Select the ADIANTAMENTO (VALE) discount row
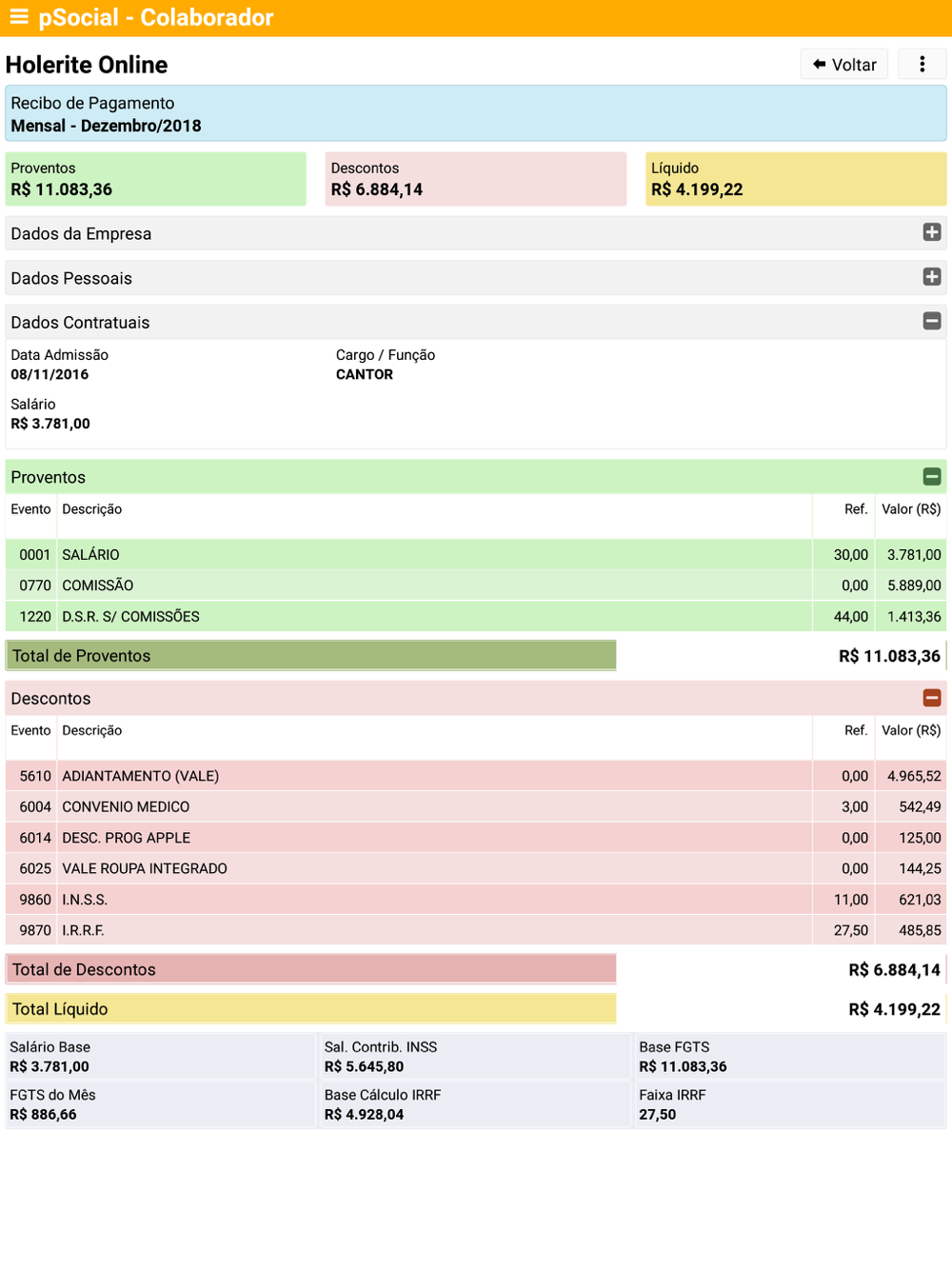 pyautogui.click(x=476, y=776)
